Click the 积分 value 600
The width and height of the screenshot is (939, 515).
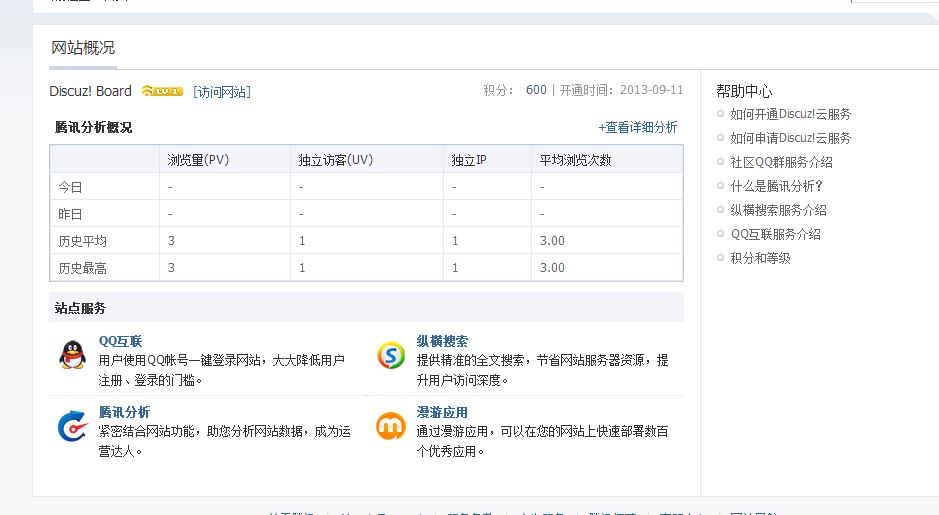536,90
